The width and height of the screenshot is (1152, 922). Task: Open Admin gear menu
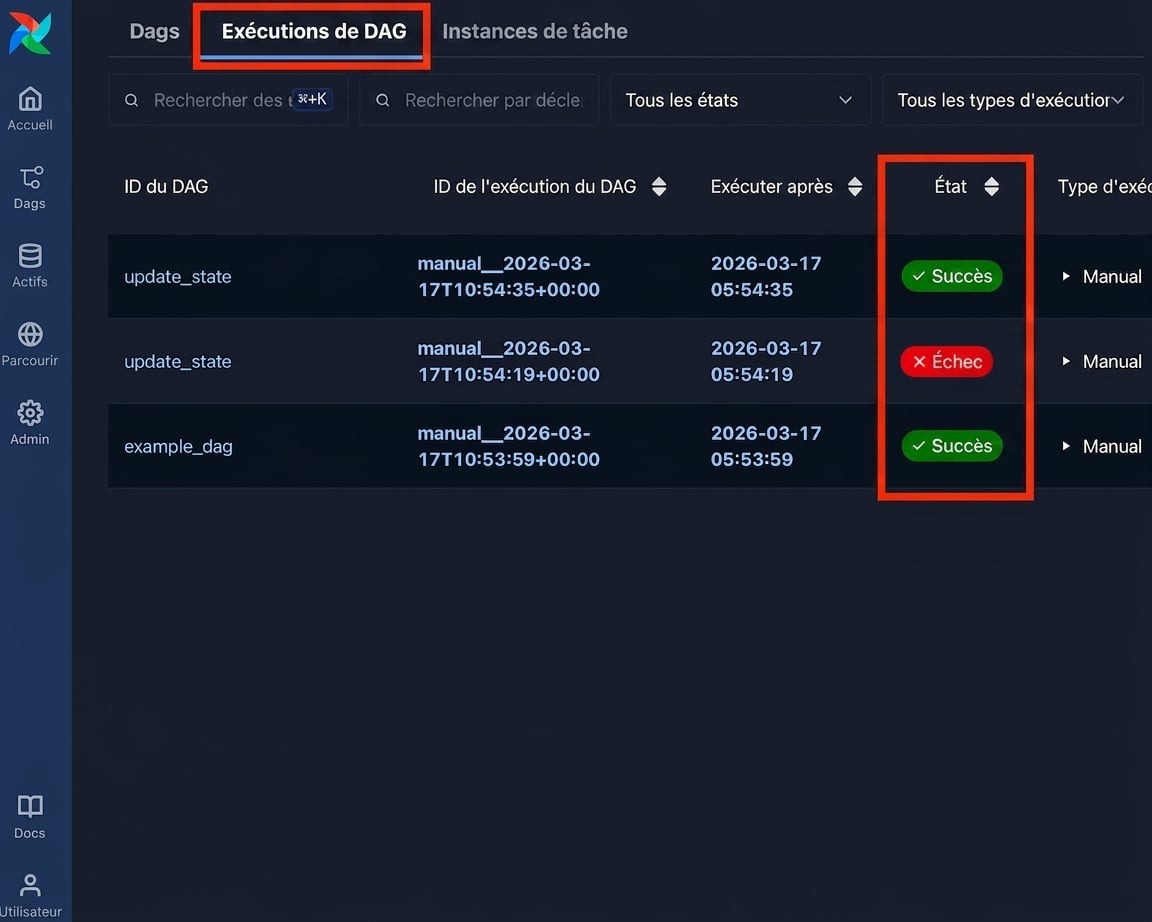(30, 422)
